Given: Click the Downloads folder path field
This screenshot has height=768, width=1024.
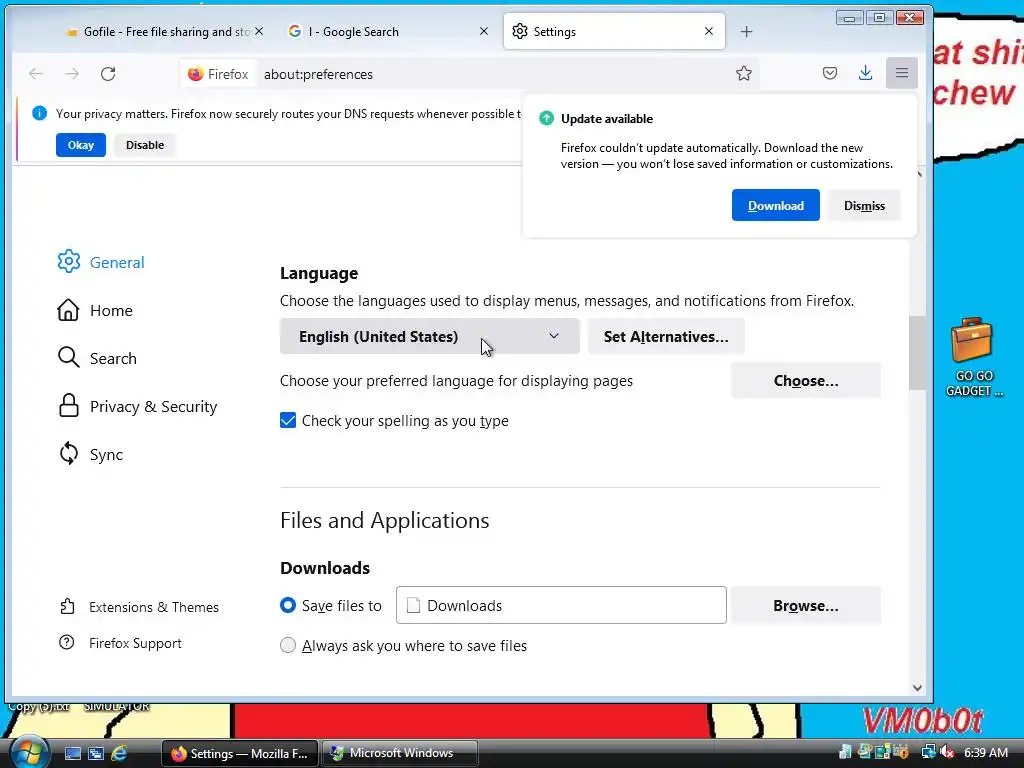Looking at the screenshot, I should pyautogui.click(x=561, y=605).
